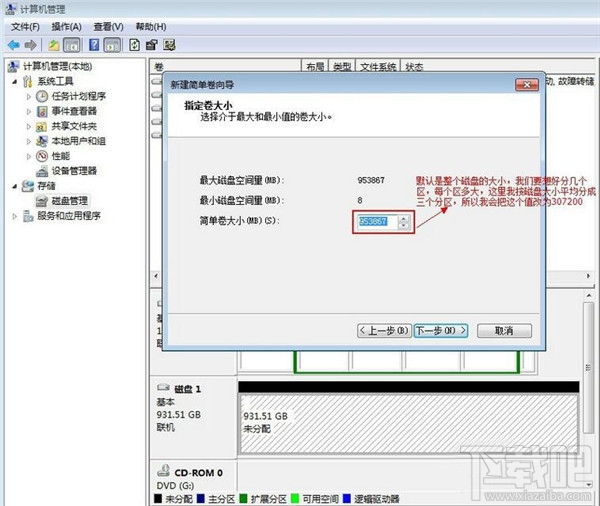Click the dark blue 主分区 legend swatch
Image resolution: width=600 pixels, height=506 pixels.
(201, 498)
